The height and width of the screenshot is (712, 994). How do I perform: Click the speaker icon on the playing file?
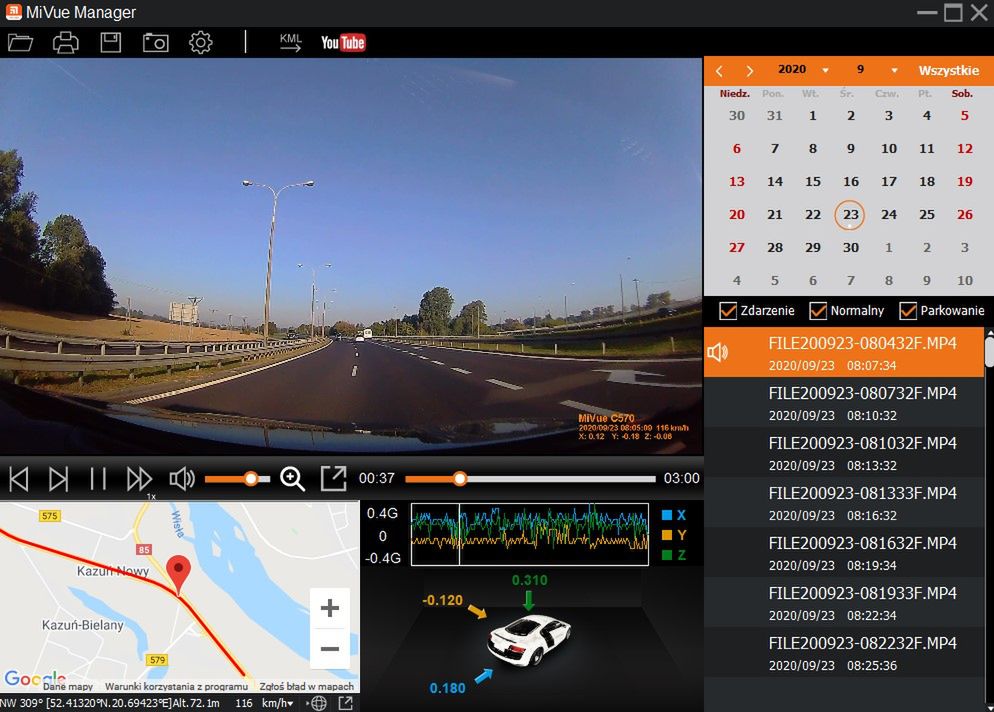coord(718,352)
